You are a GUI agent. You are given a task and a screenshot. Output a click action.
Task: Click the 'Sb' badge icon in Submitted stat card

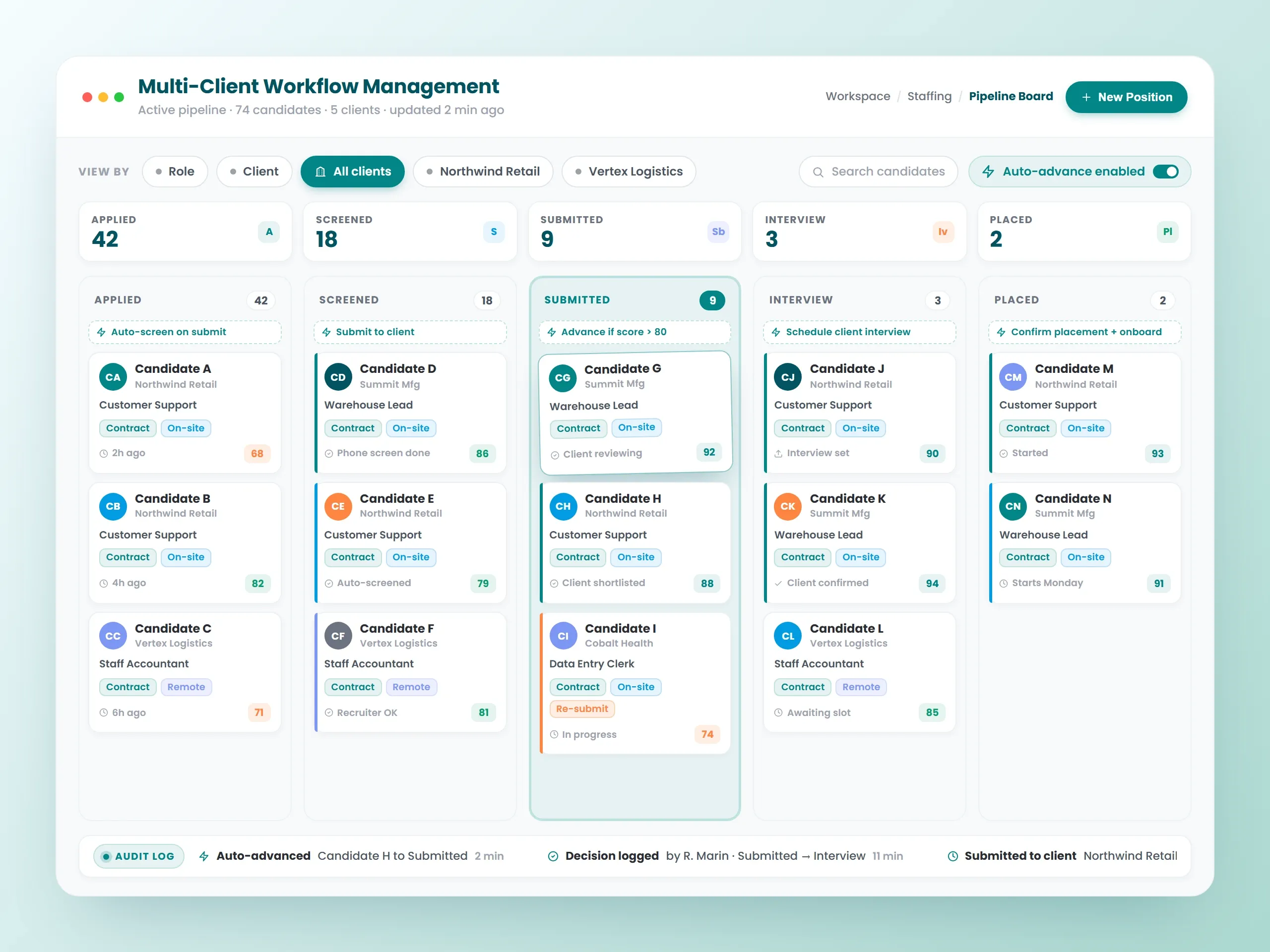tap(718, 232)
